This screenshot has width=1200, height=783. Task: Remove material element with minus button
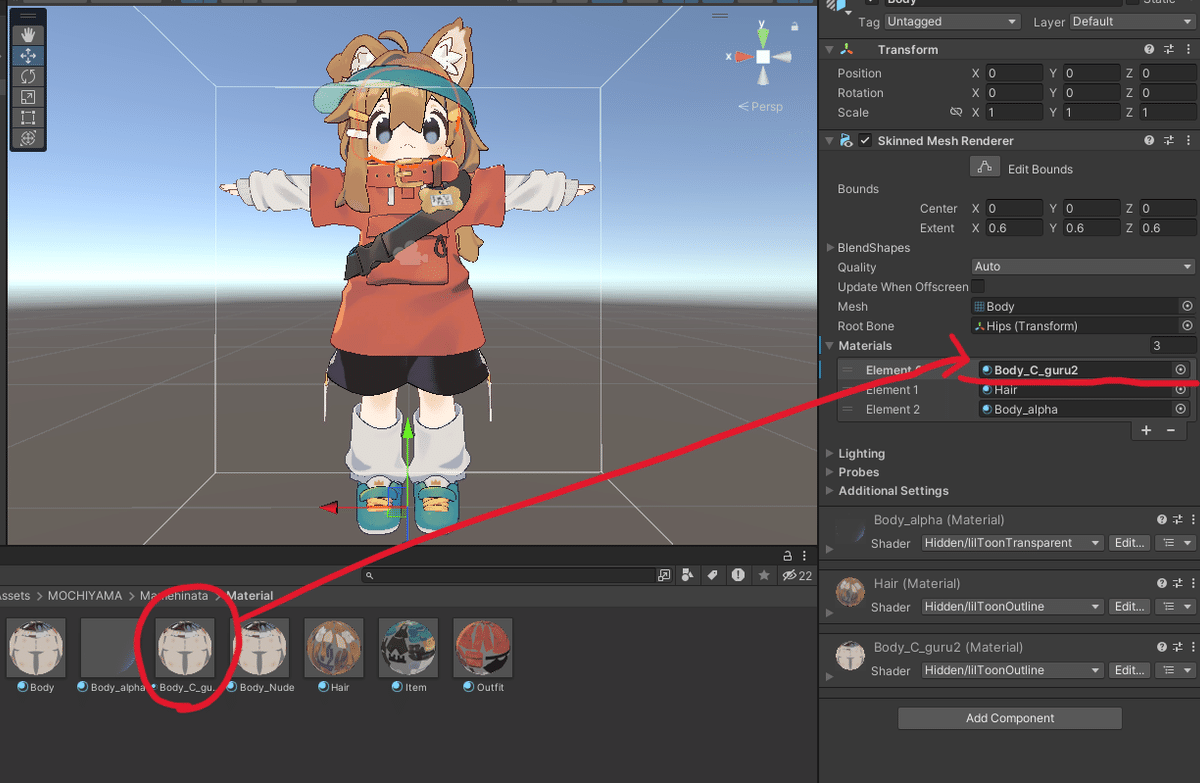[x=1171, y=430]
